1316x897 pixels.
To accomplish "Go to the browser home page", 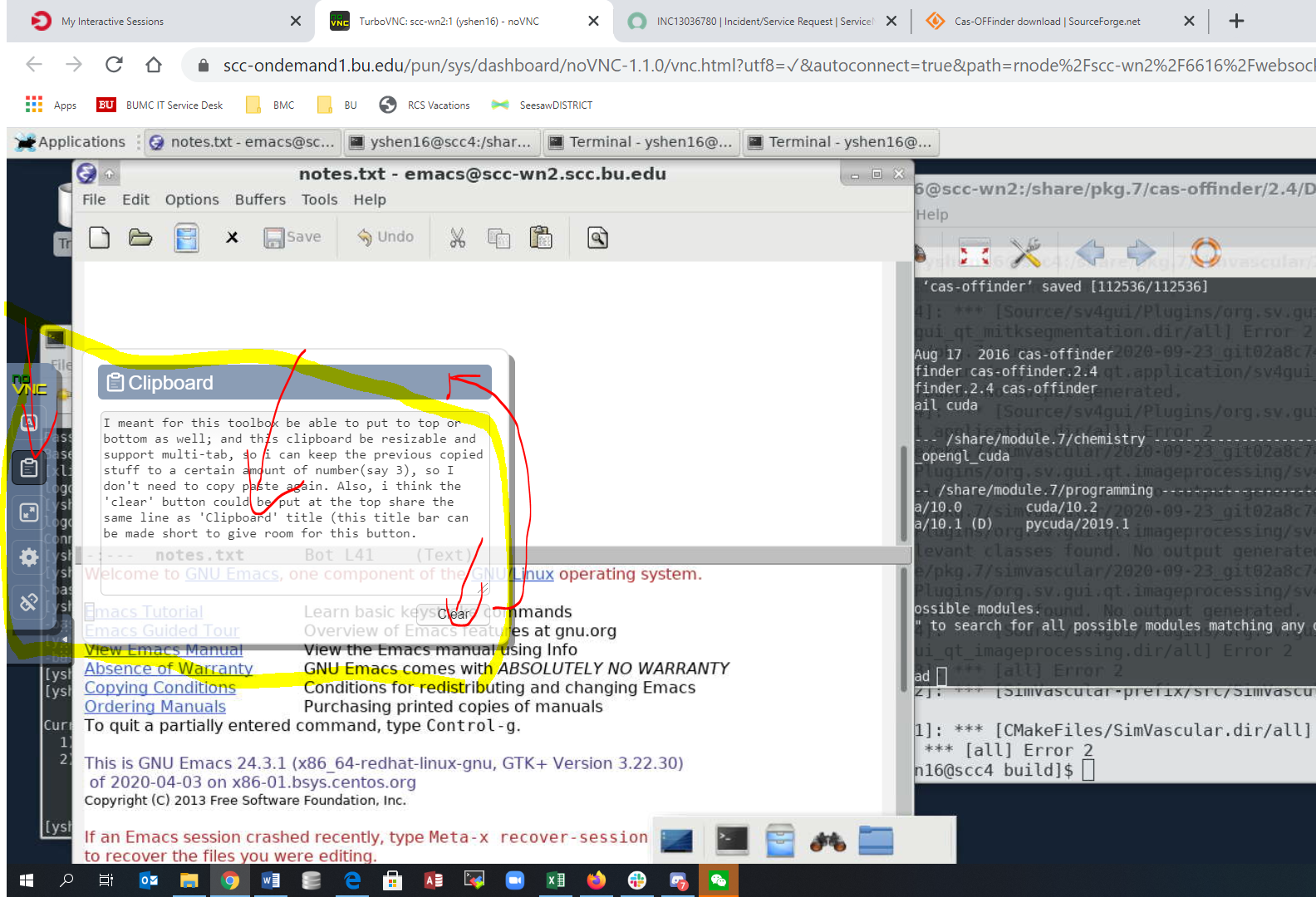I will pos(154,65).
